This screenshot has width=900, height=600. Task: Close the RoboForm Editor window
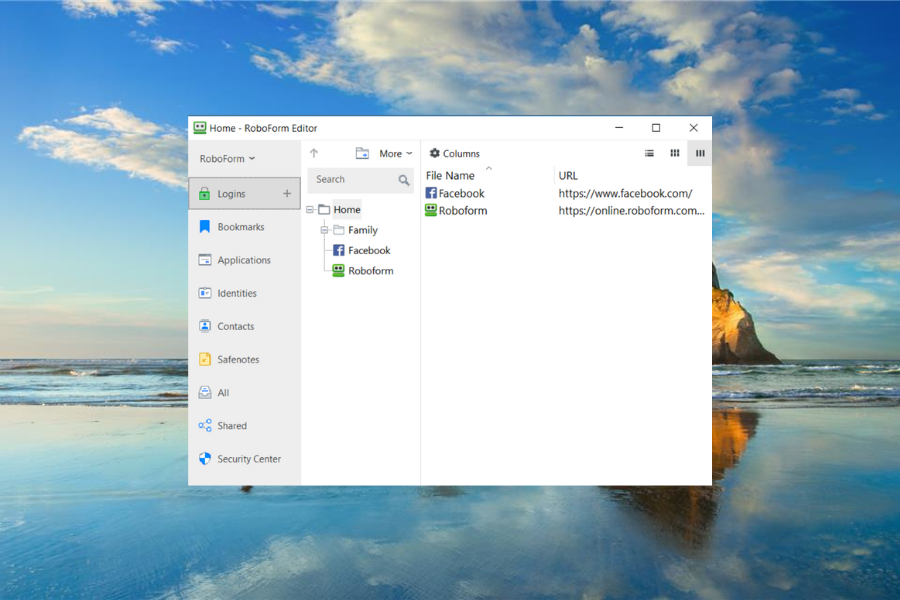point(693,128)
